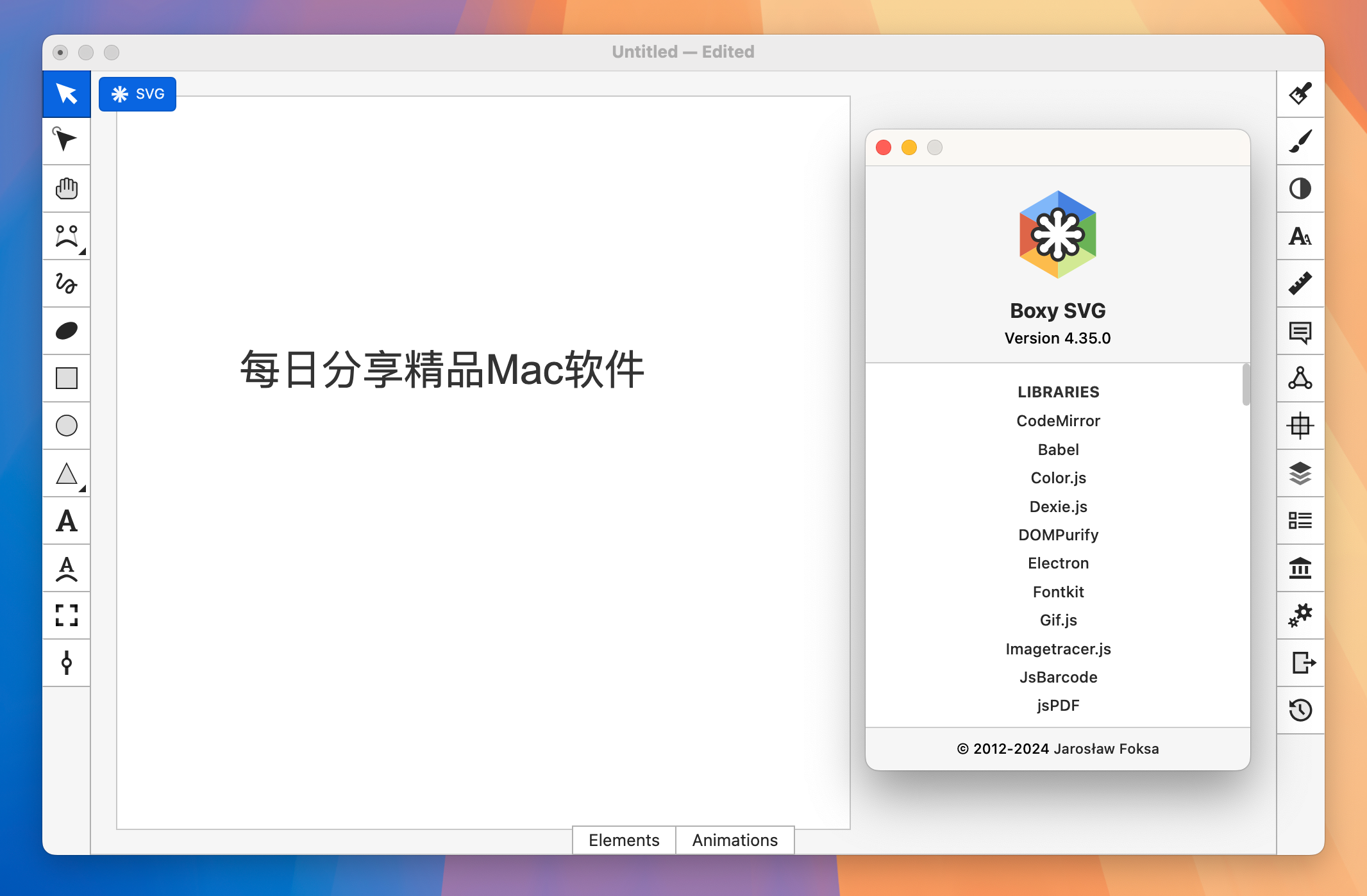The height and width of the screenshot is (896, 1367).
Task: Click the Version 4.35.0 text
Action: 1058,338
